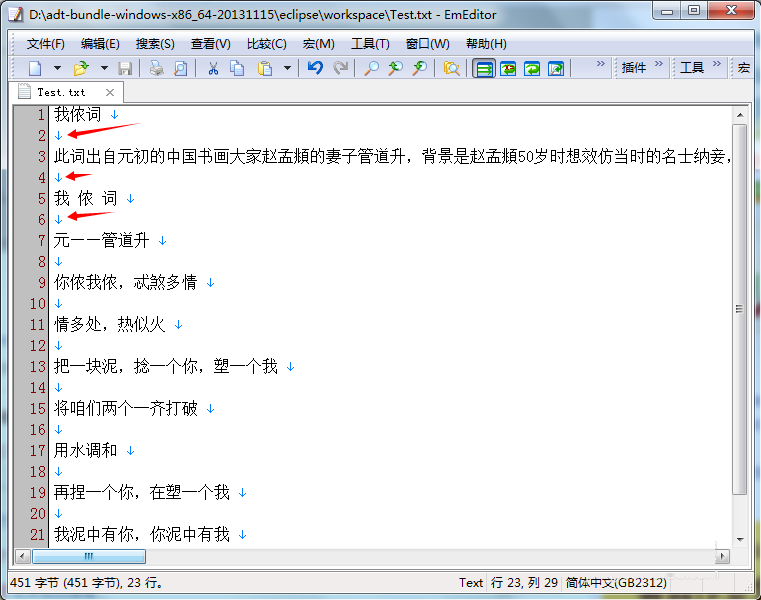Click vertical scrollbar up arrow
This screenshot has height=600, width=761.
(x=740, y=115)
